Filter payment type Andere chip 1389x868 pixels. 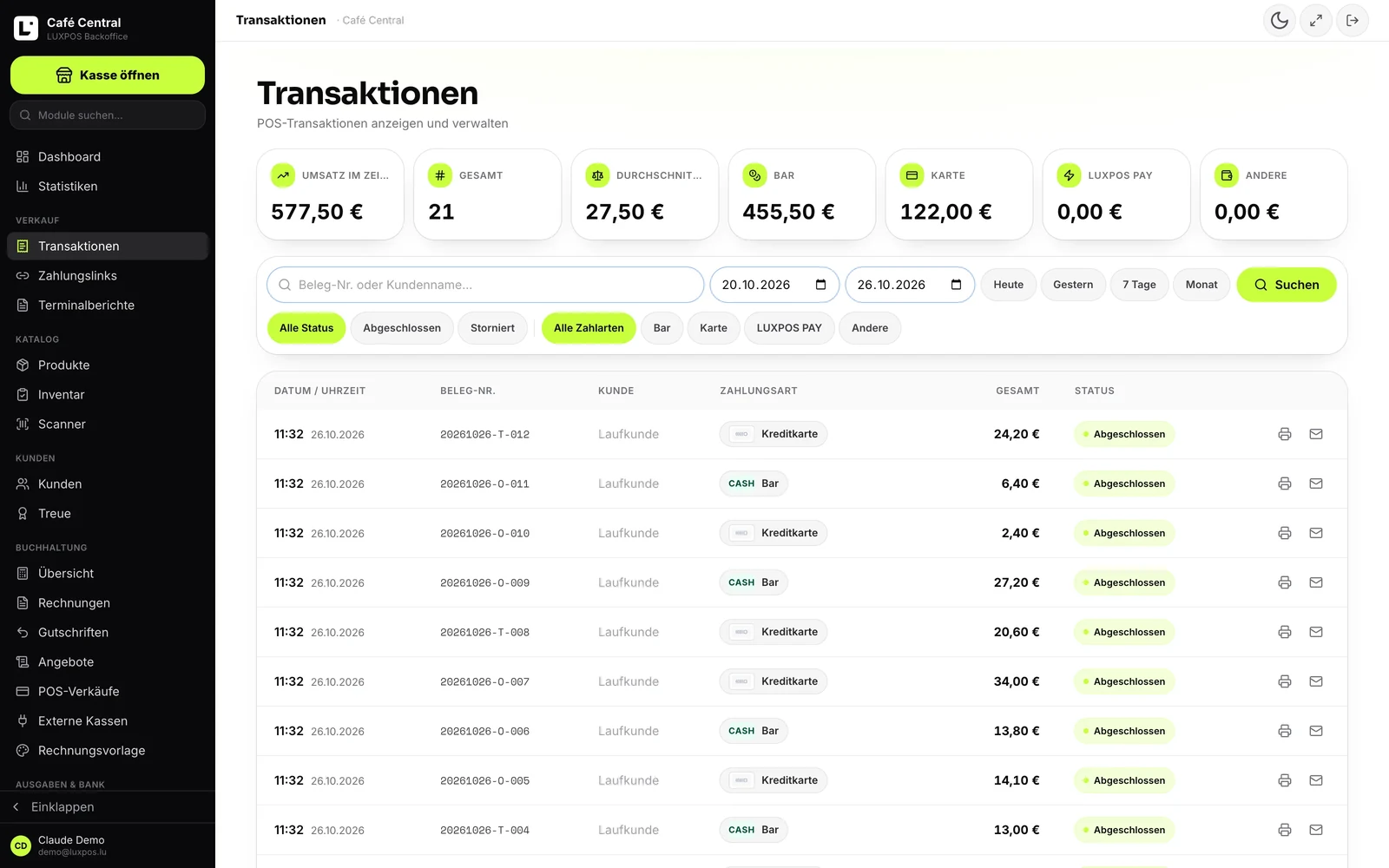pos(870,328)
